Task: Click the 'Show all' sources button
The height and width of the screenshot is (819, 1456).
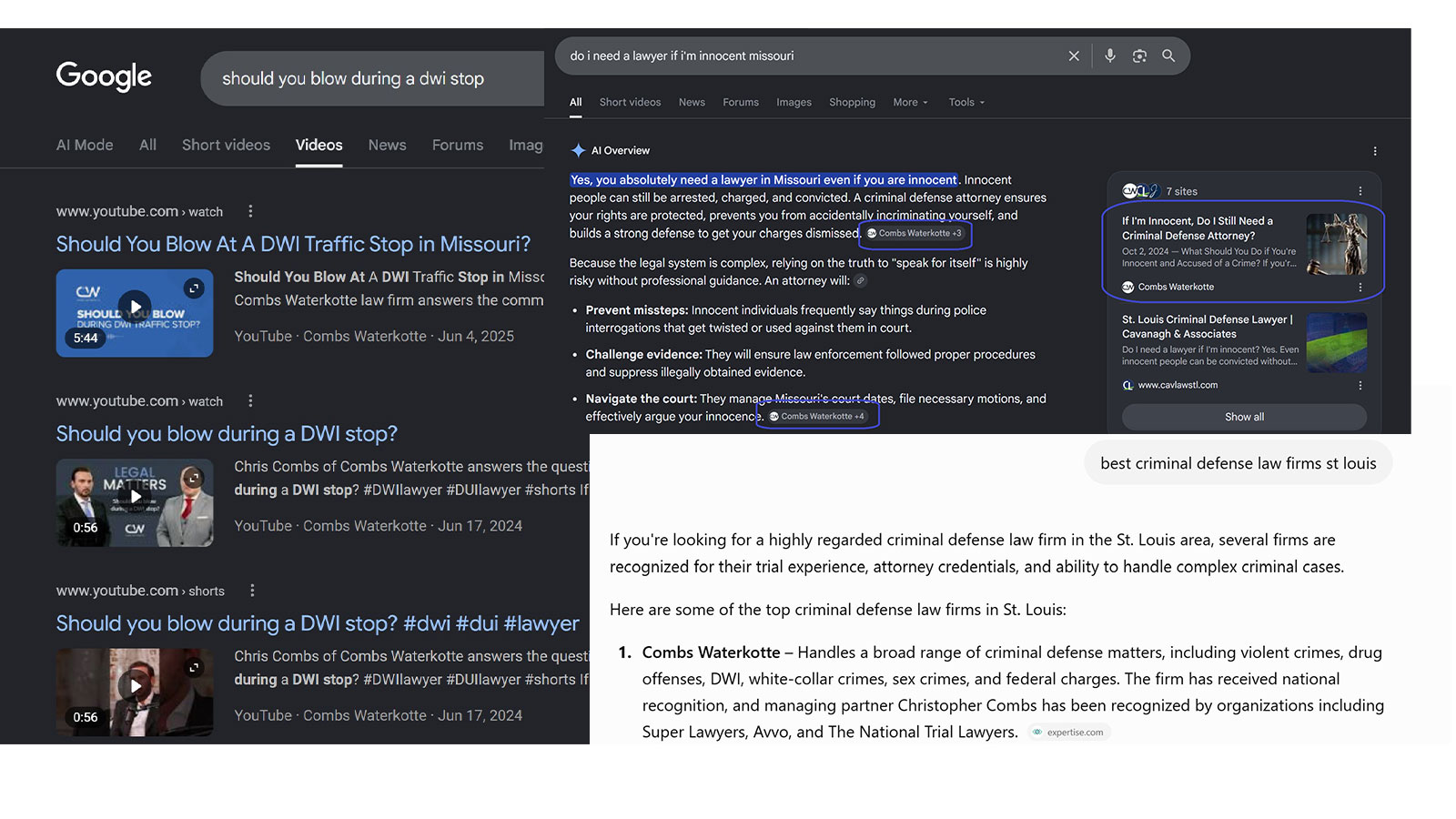Action: [x=1244, y=417]
